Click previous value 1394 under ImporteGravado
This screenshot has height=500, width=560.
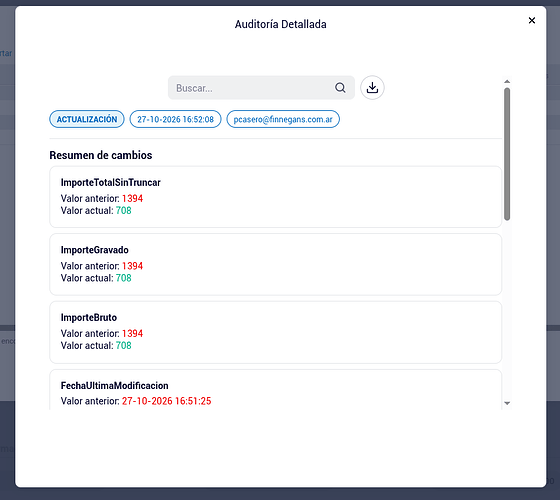132,266
